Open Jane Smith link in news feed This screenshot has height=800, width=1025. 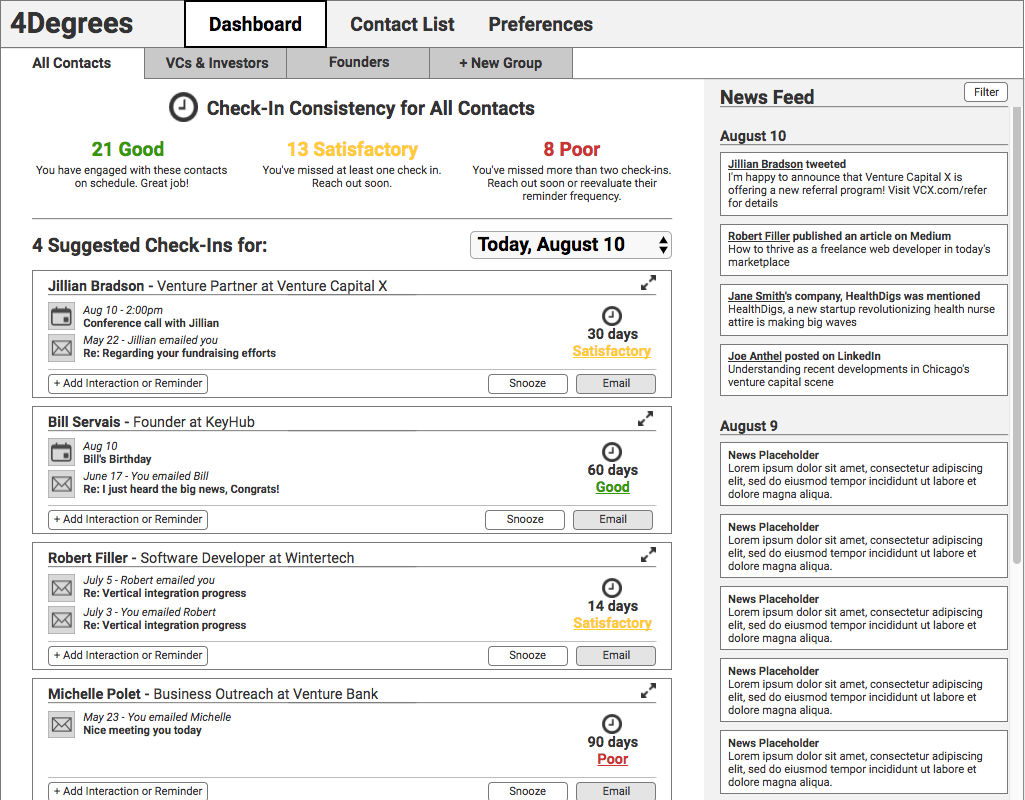[756, 296]
